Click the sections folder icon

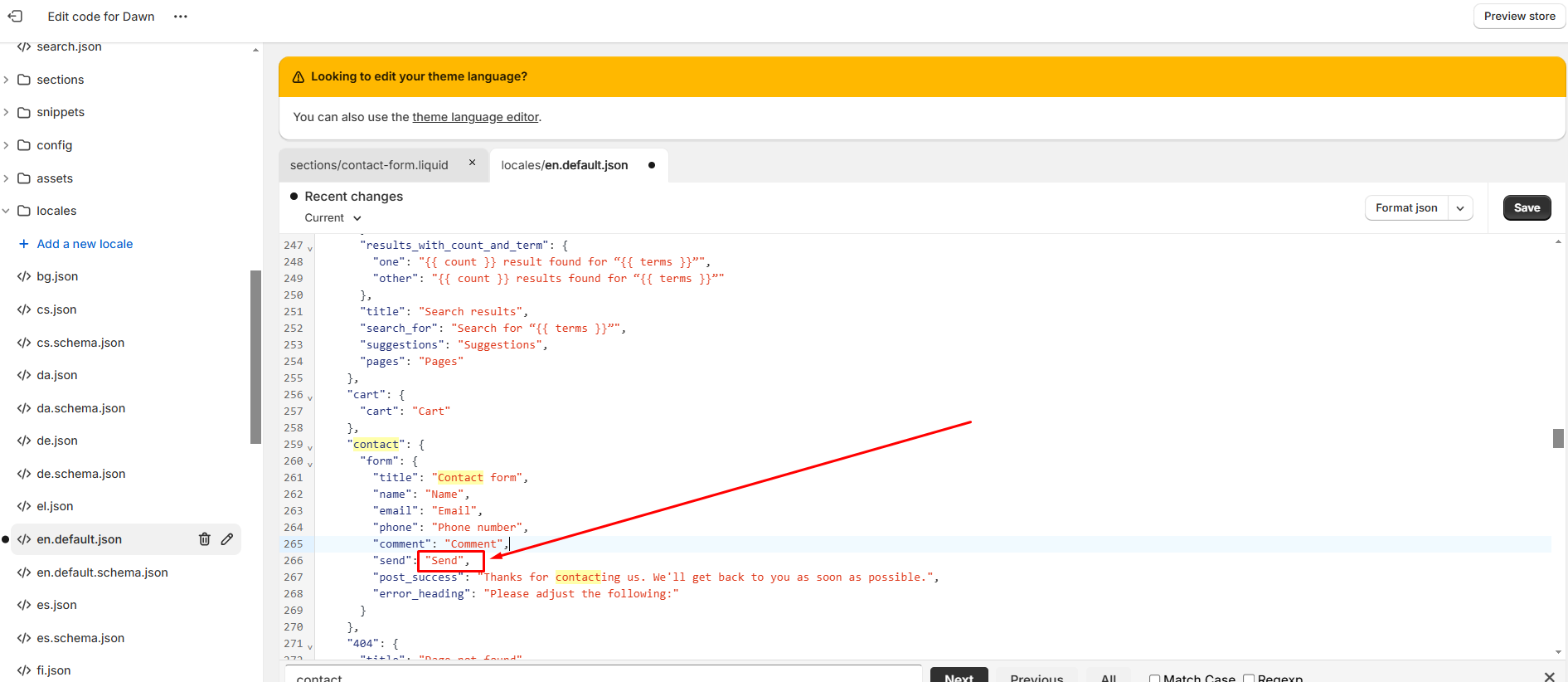(24, 80)
